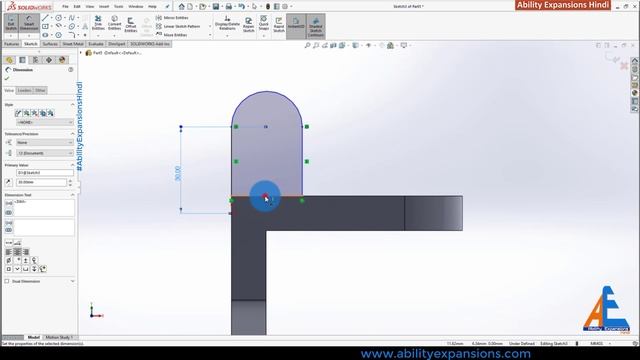
Task: Open the Insert menu
Action: pyautogui.click(x=104, y=7)
